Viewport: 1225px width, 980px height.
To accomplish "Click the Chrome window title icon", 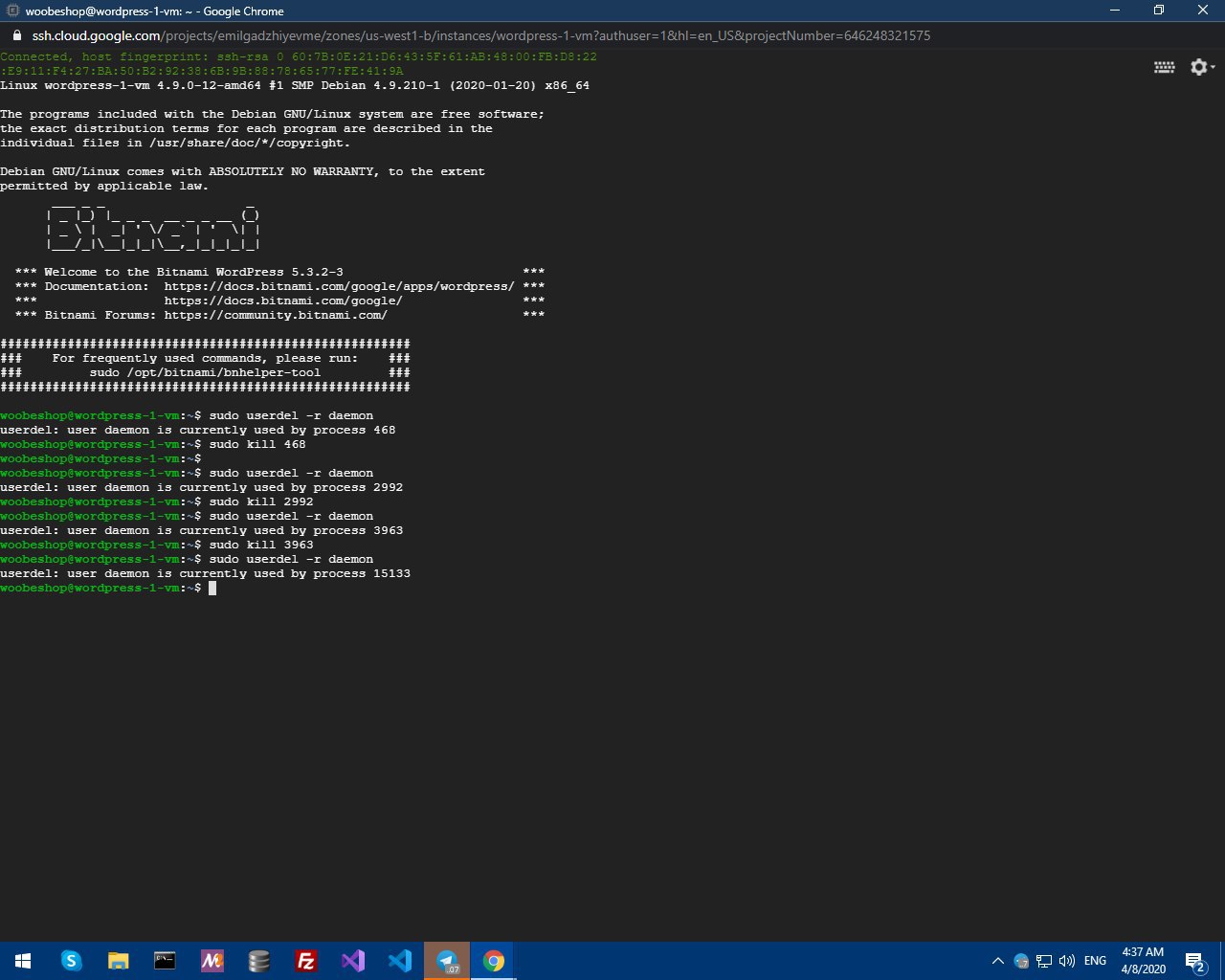I will pos(13,11).
